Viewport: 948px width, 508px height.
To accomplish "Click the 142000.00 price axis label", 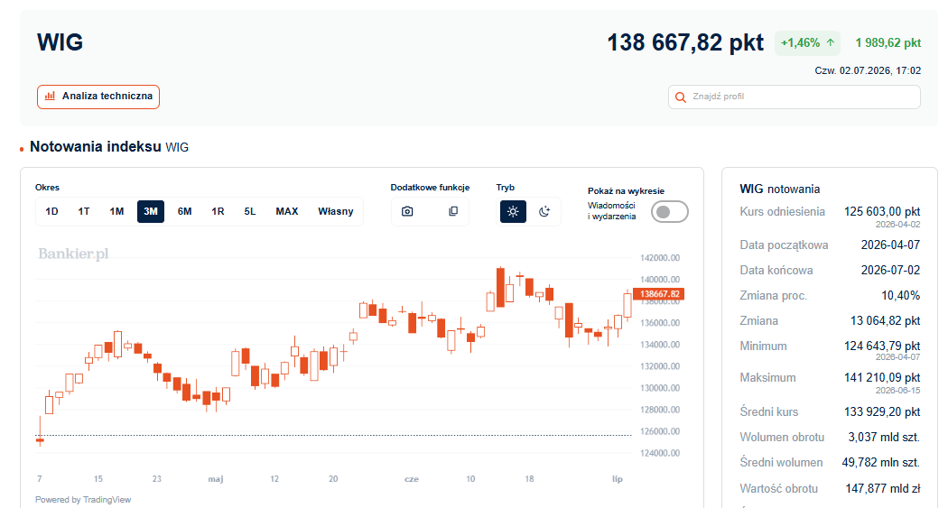I will pyautogui.click(x=660, y=258).
